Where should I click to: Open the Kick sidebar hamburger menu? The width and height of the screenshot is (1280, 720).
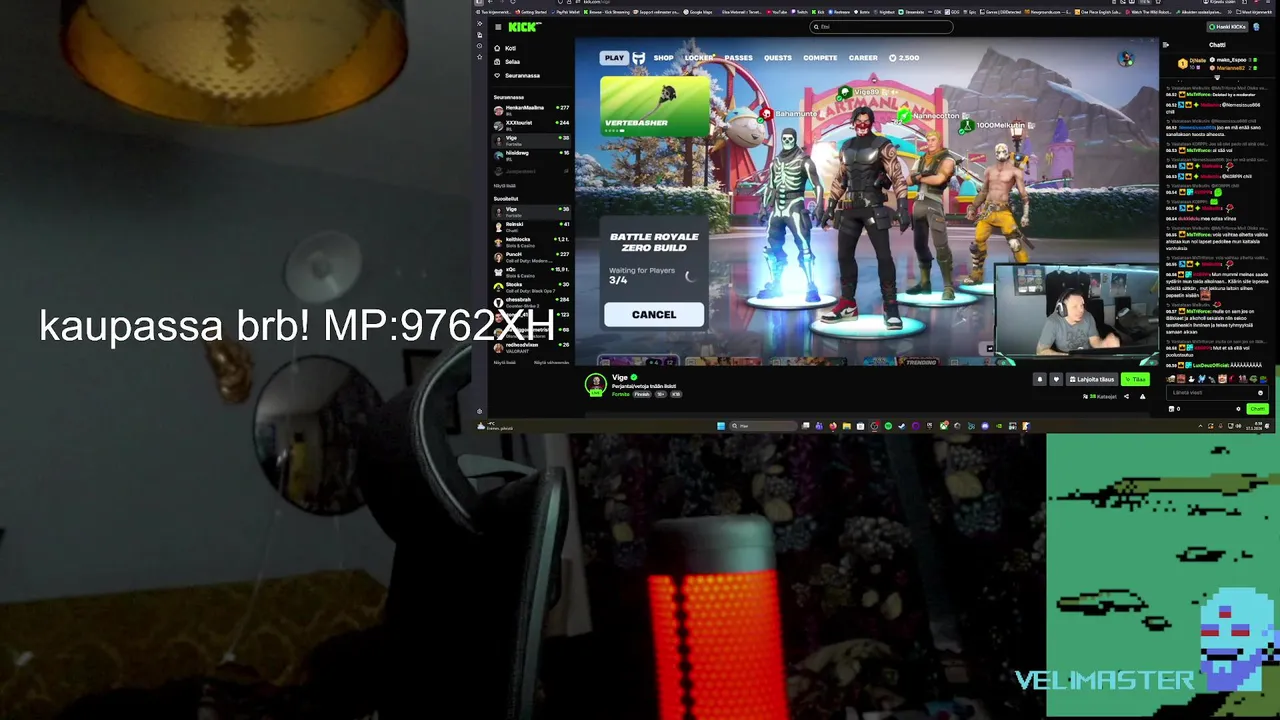coord(498,27)
